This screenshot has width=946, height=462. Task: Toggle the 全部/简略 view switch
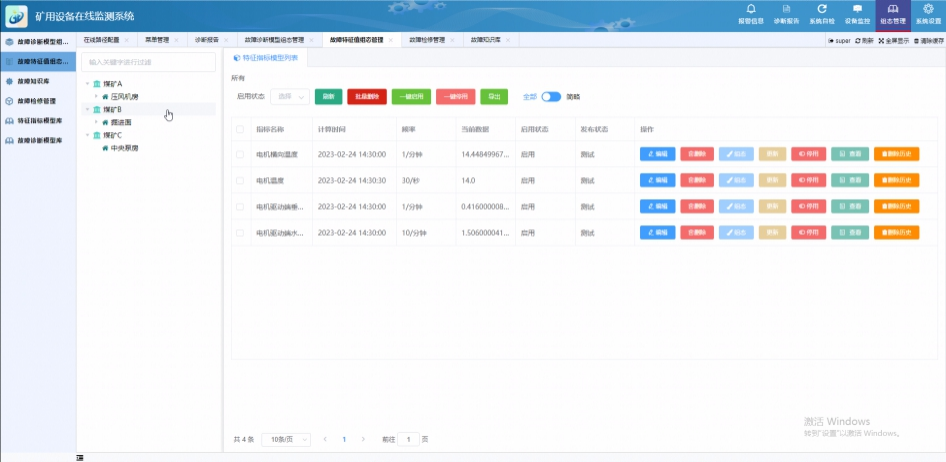pyautogui.click(x=551, y=97)
